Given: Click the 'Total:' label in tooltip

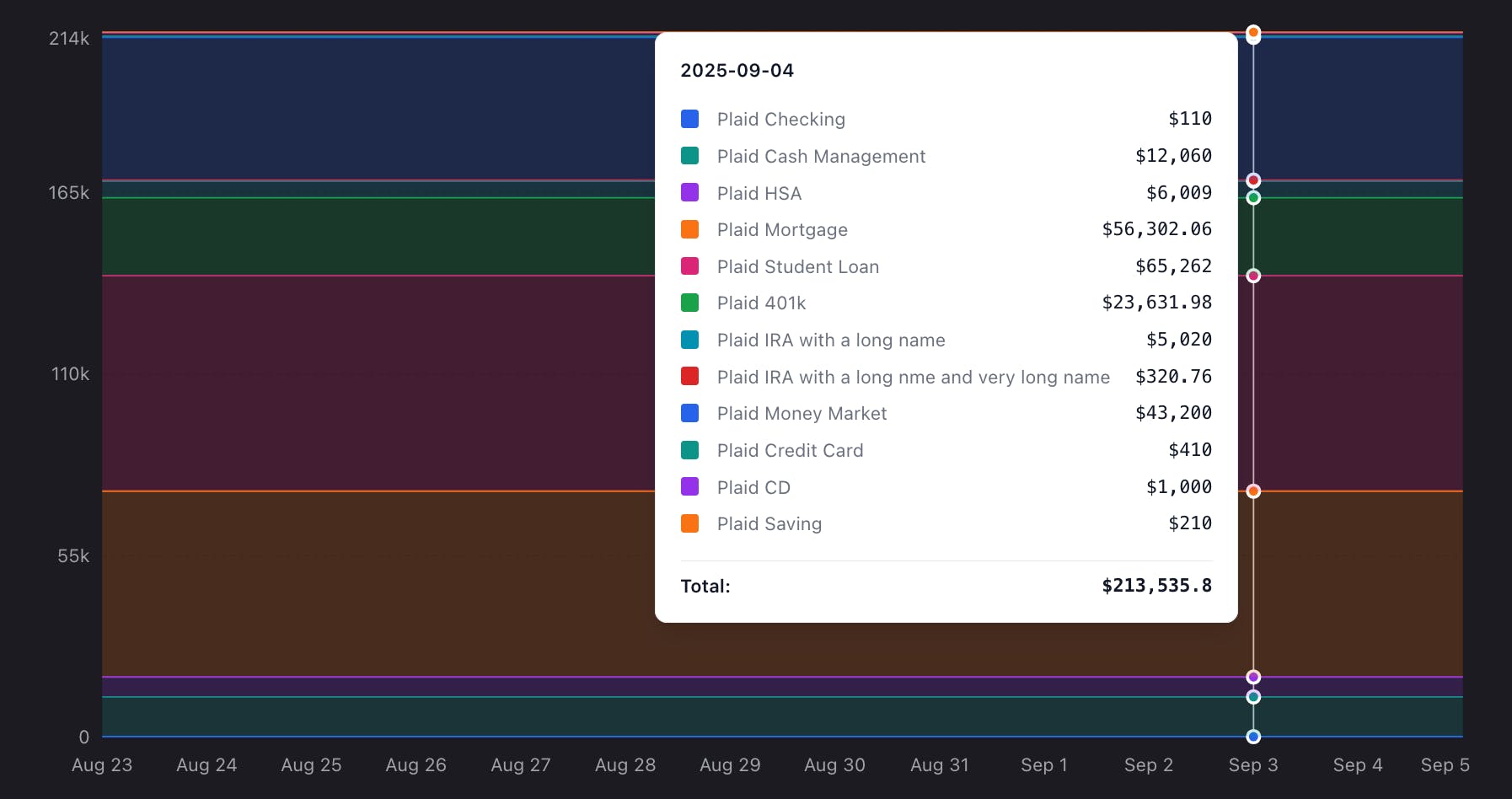Looking at the screenshot, I should coord(705,587).
